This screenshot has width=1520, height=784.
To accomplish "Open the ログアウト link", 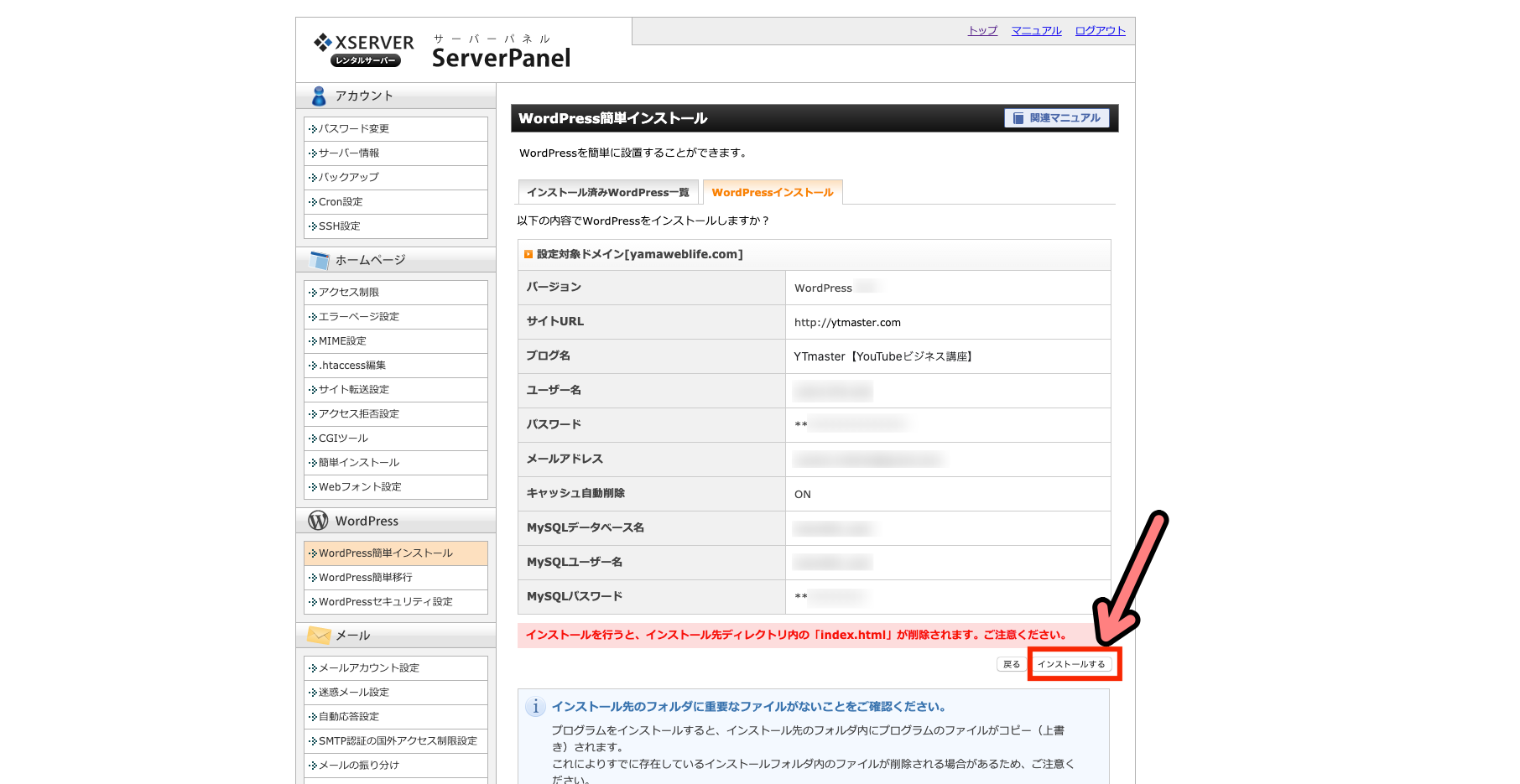I will click(1100, 31).
